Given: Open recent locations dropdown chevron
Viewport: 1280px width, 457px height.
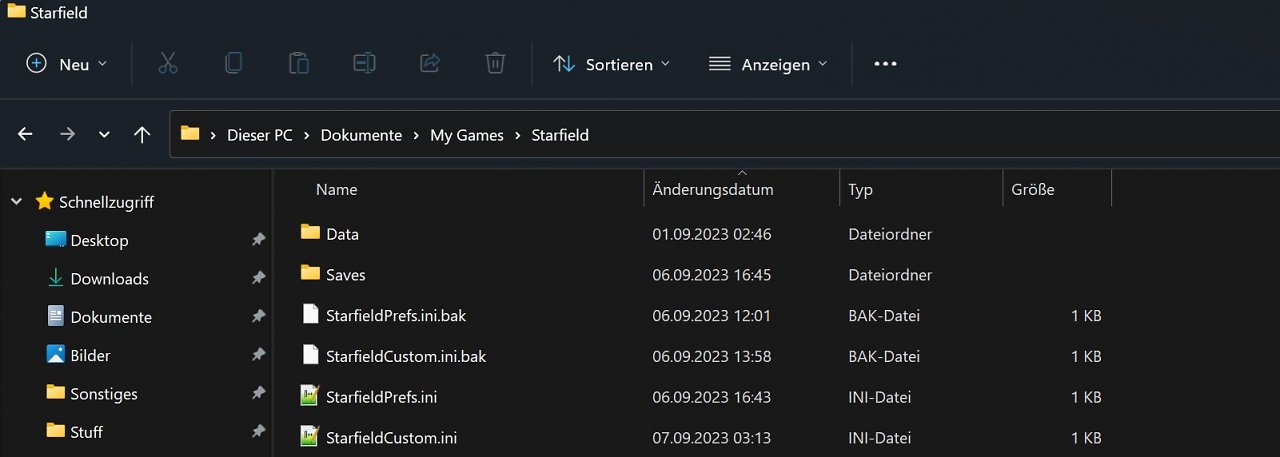Looking at the screenshot, I should 104,135.
